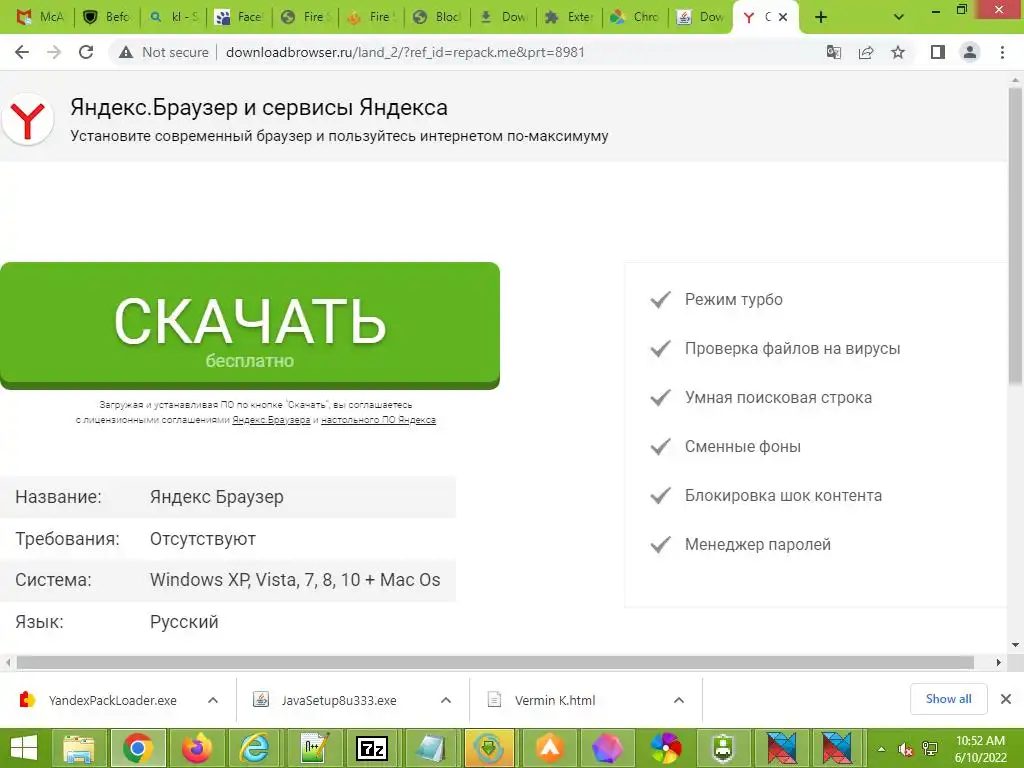Click the horizontal scrollbar thumb
This screenshot has height=768, width=1024.
495,662
